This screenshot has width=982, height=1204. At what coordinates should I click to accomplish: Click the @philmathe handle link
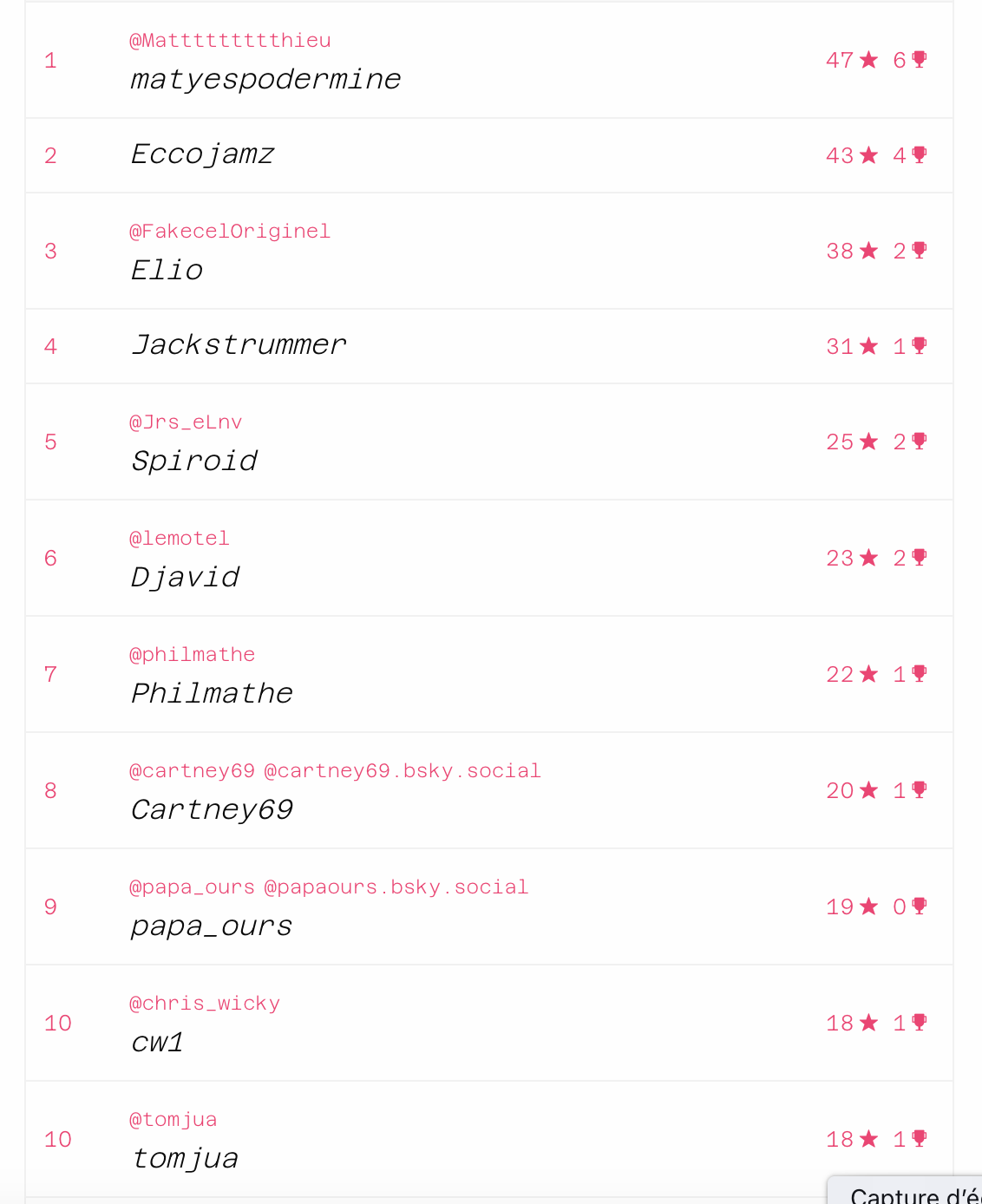pos(193,655)
